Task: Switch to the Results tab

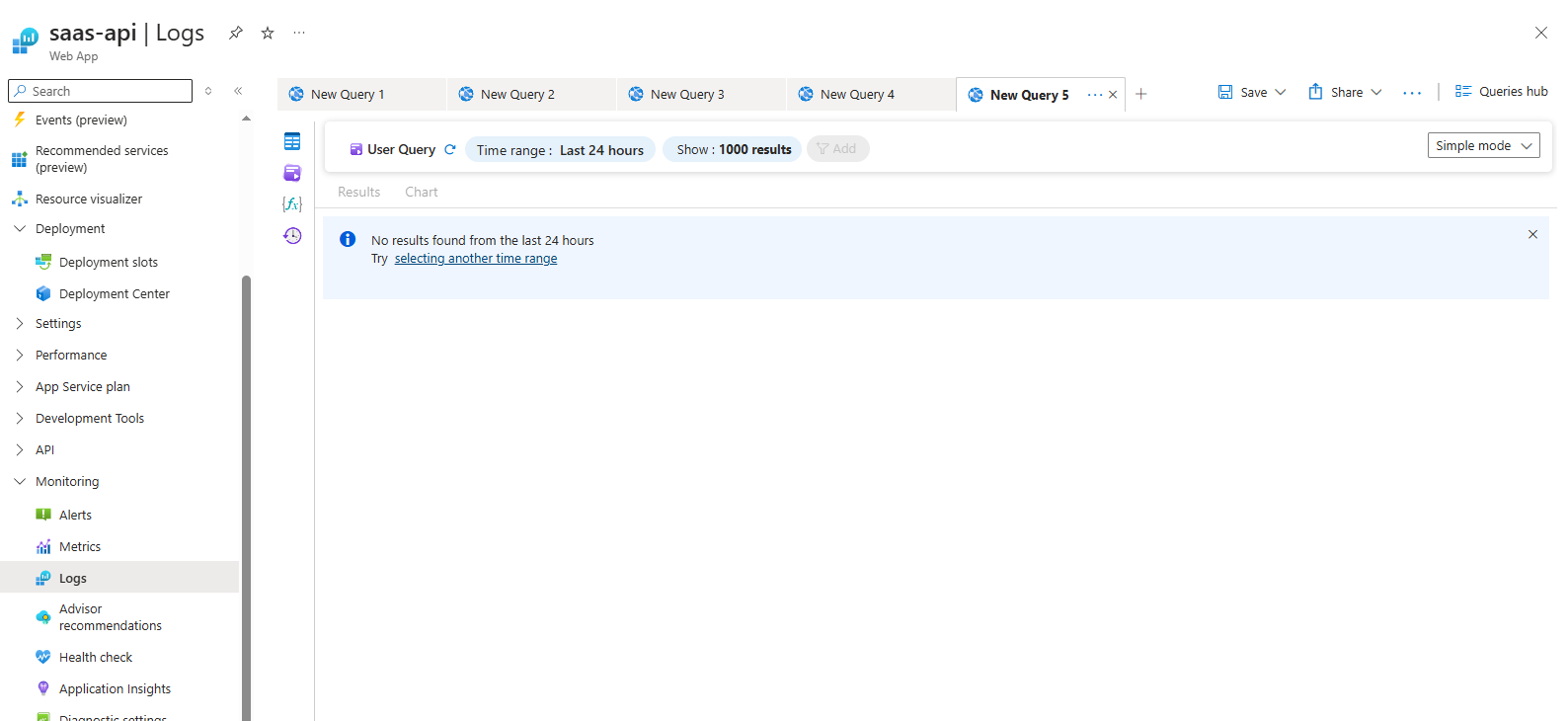Action: pos(358,192)
